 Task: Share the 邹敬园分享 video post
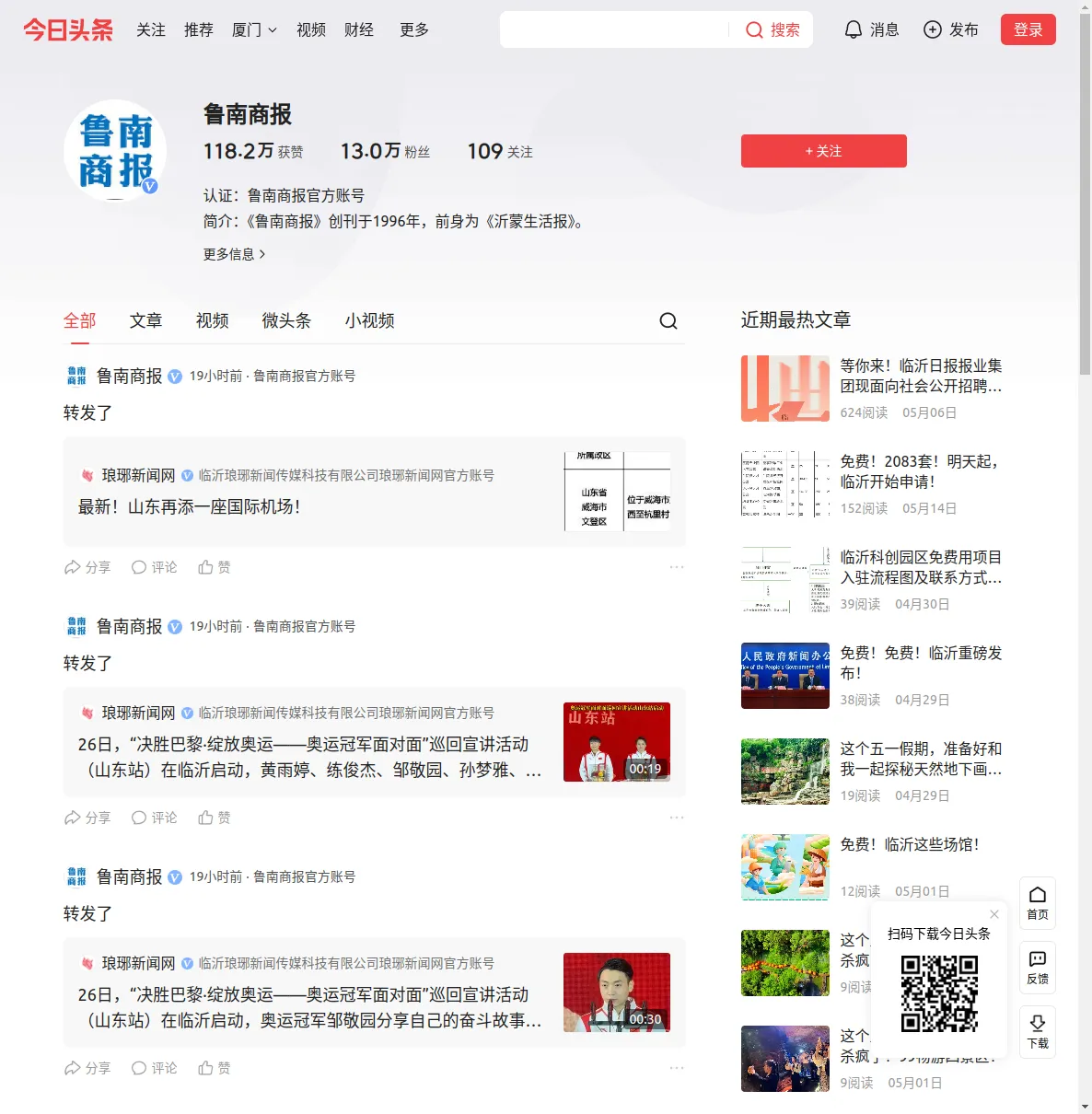click(x=87, y=1068)
